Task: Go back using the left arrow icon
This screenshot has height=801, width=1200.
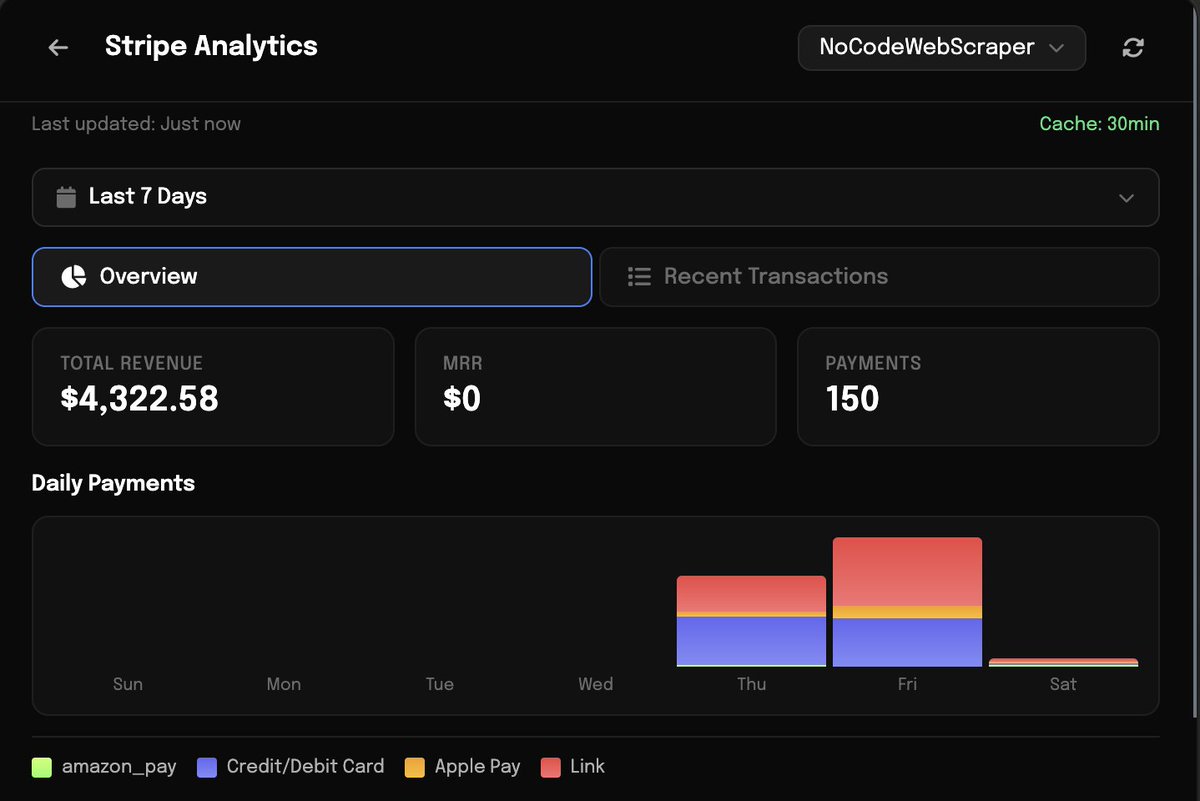Action: click(58, 47)
